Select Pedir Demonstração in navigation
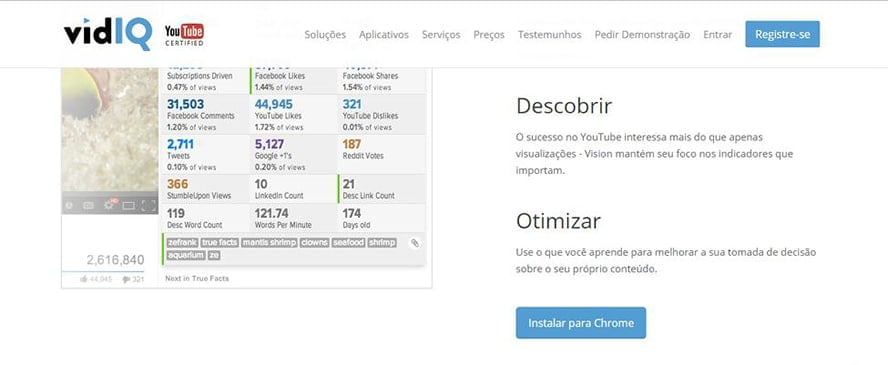The image size is (888, 365). pyautogui.click(x=642, y=35)
